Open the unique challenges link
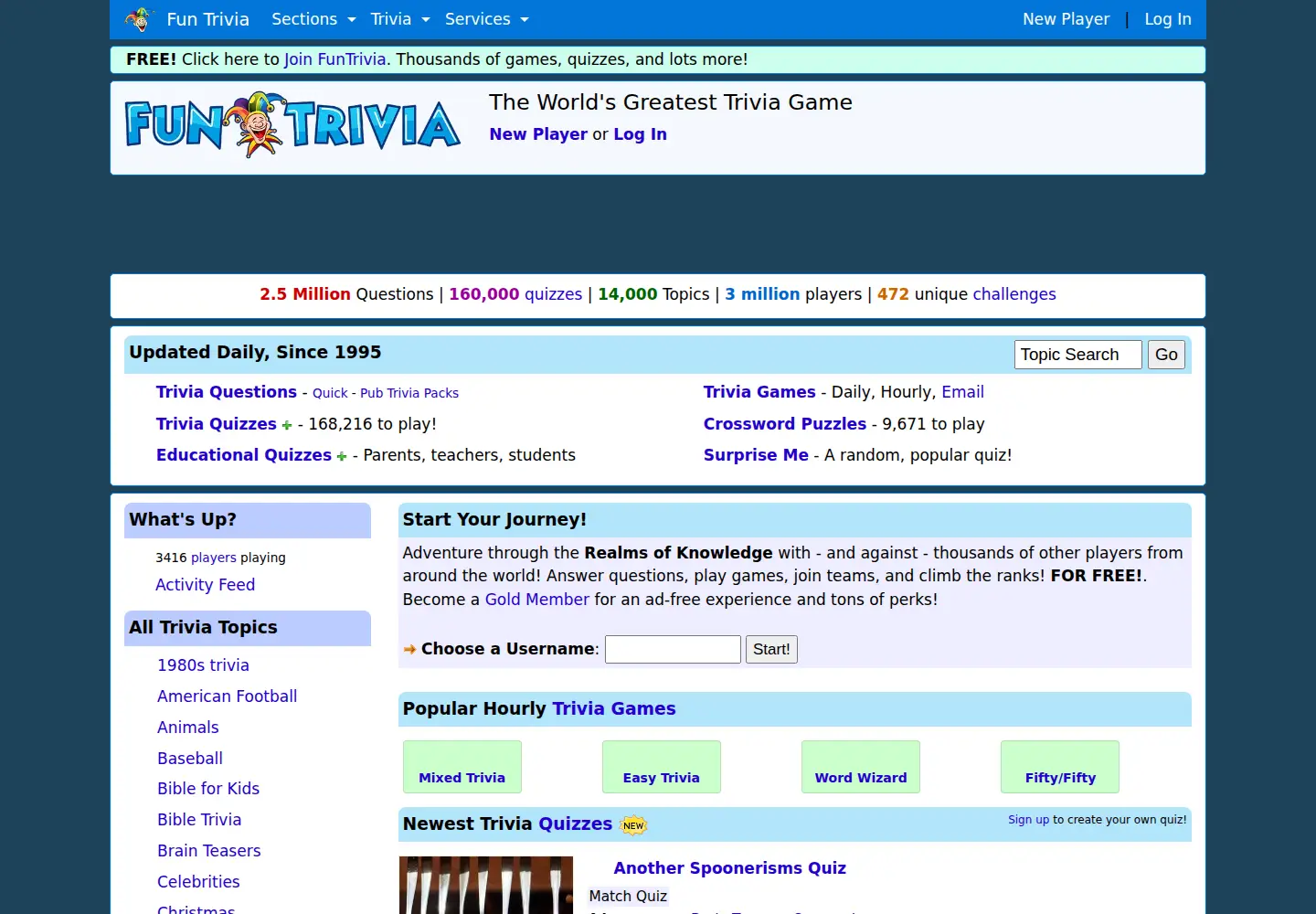The height and width of the screenshot is (914, 1316). [1014, 294]
